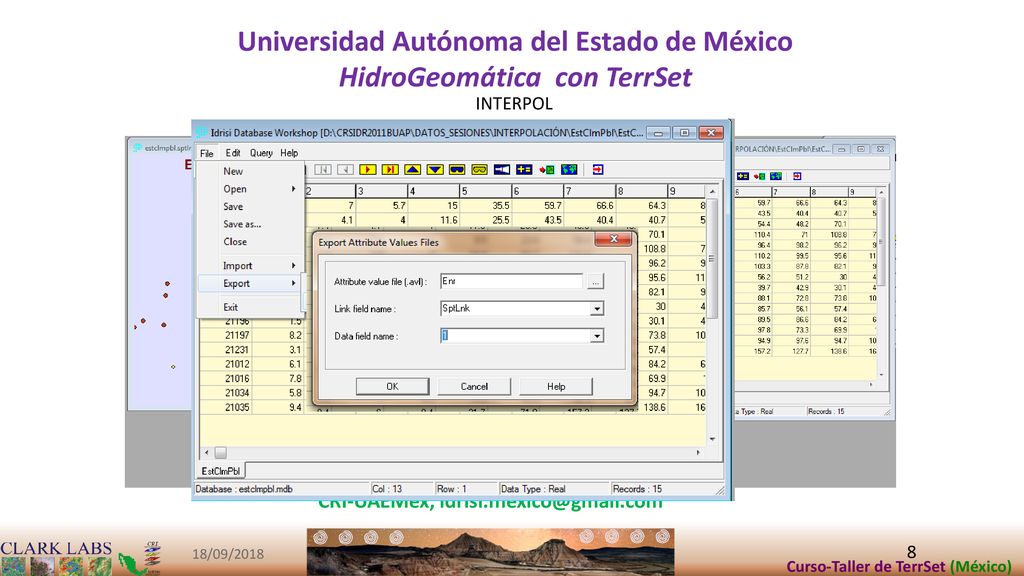Viewport: 1024px width, 576px height.
Task: Click vertical scrollbar up arrow in right window
Action: coord(882,193)
